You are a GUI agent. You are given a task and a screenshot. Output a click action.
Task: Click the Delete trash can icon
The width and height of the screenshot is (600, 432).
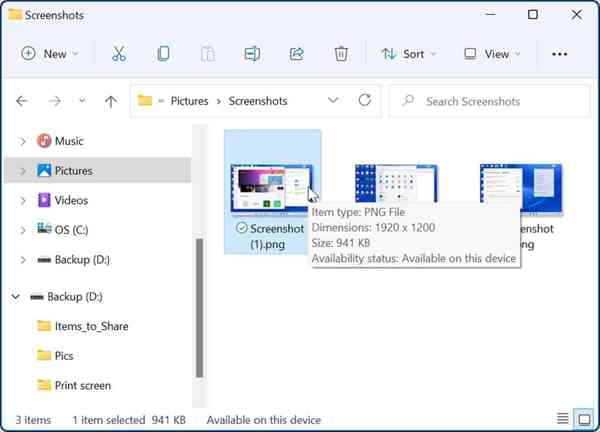click(341, 54)
